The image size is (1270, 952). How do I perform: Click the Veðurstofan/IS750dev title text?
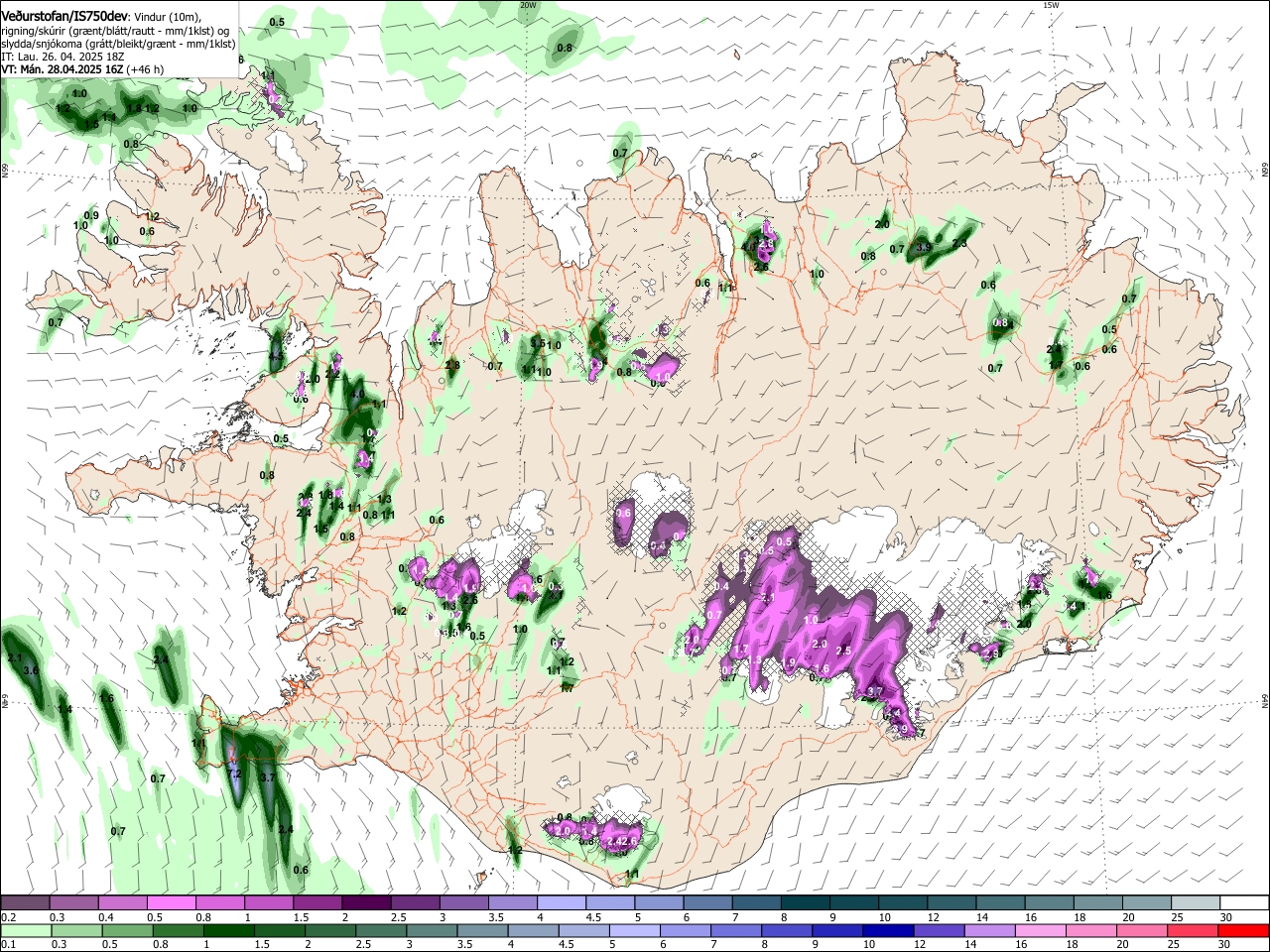point(64,16)
